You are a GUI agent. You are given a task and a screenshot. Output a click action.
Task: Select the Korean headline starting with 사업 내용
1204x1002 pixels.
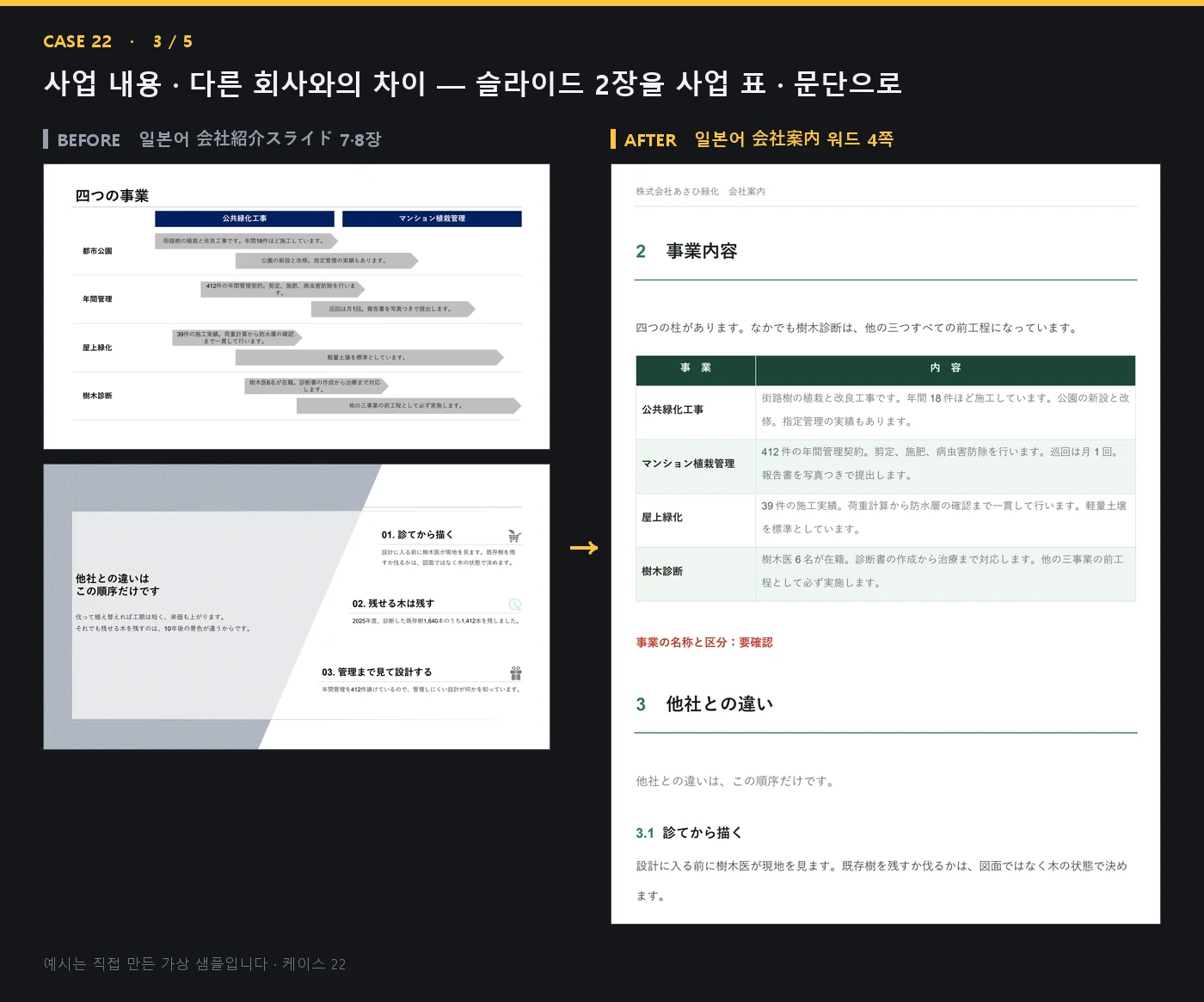tap(473, 83)
